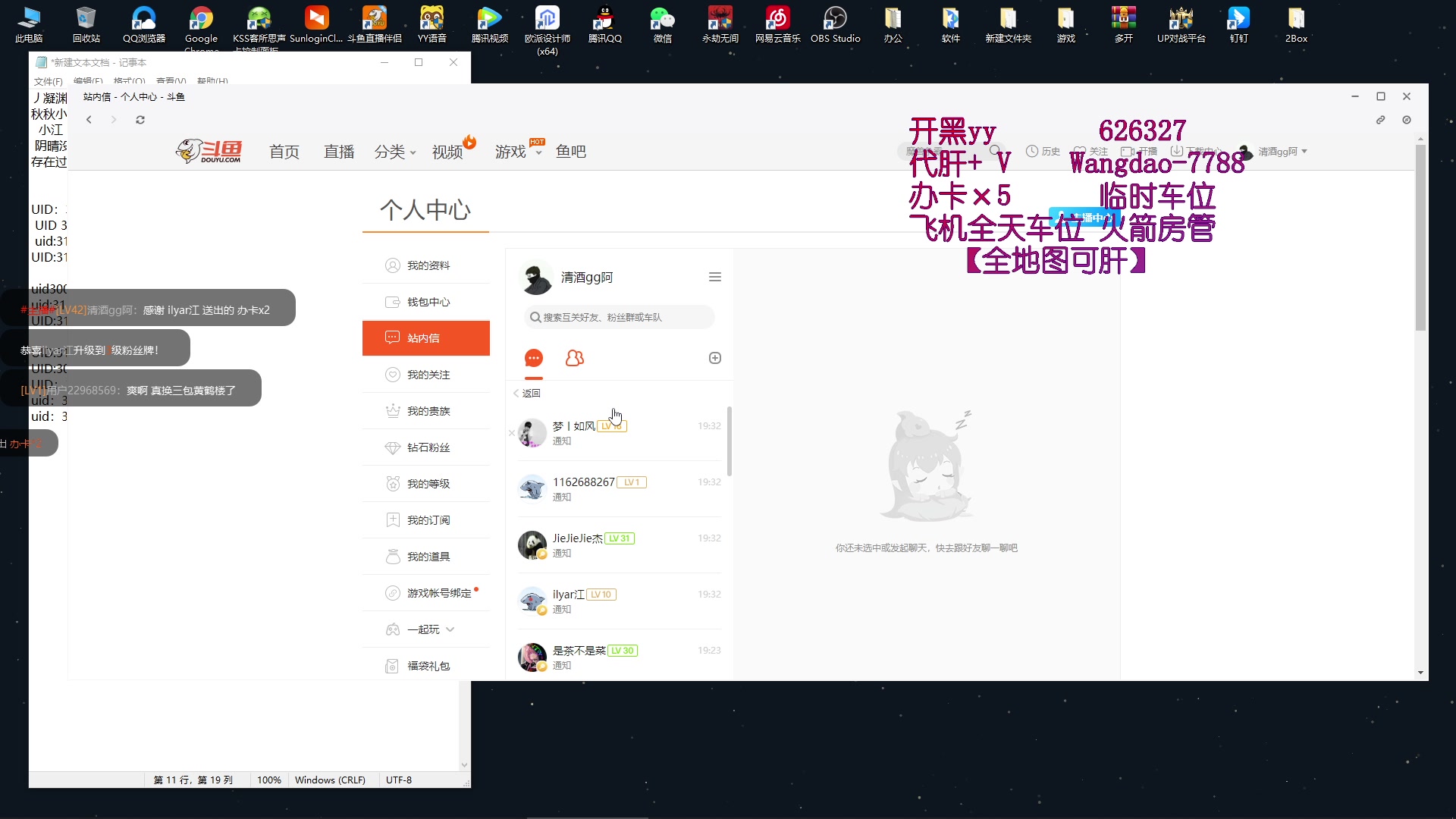Open the hamburger menu next to 清酒gg阿
Image resolution: width=1456 pixels, height=819 pixels.
pos(715,278)
